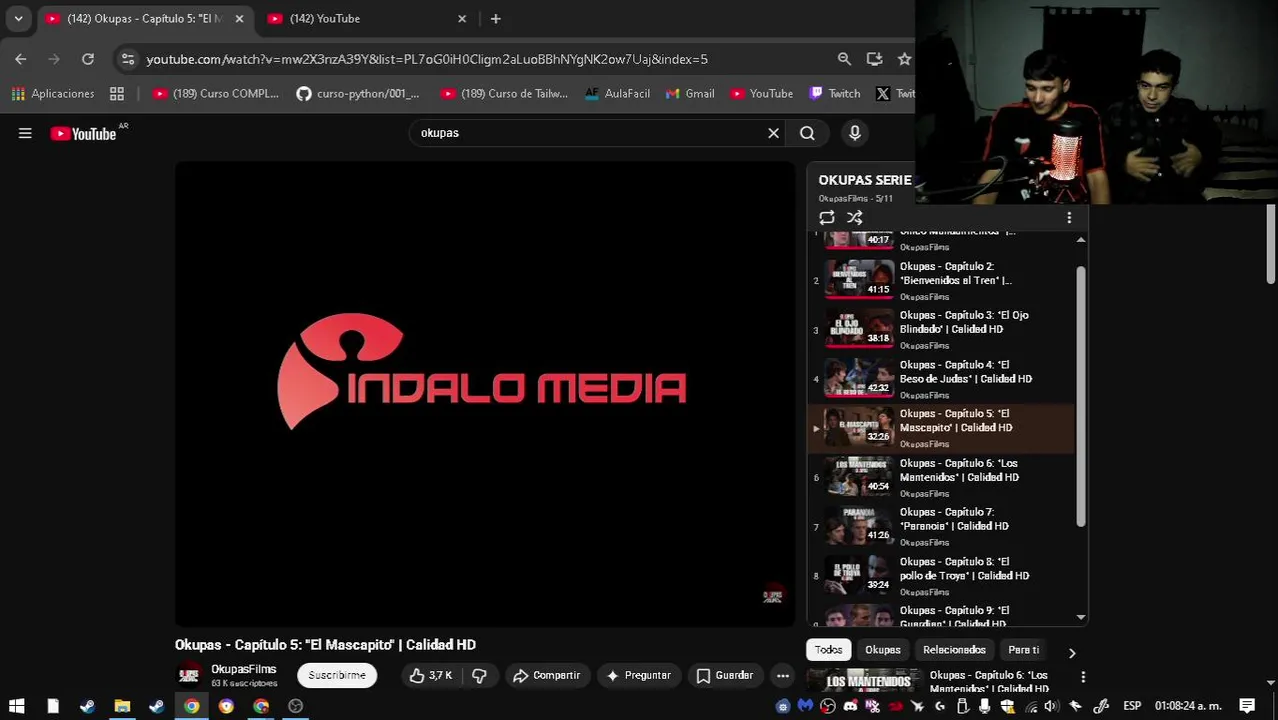The height and width of the screenshot is (720, 1278).
Task: Play Capítulo 6: Los Mantenidos from playlist
Action: point(940,478)
